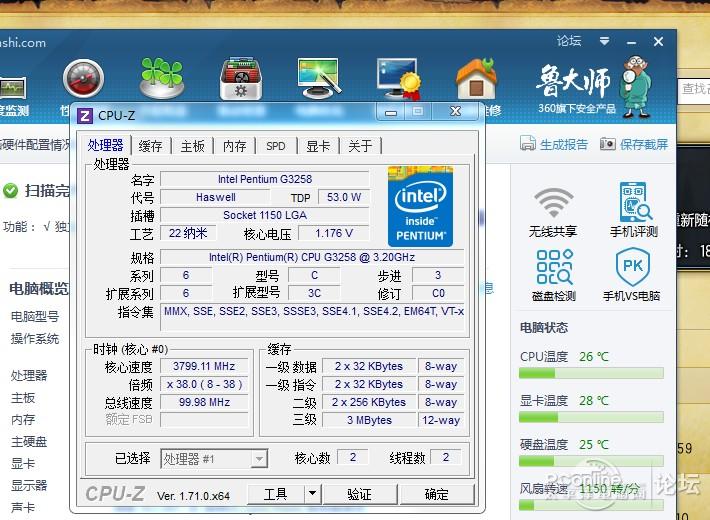Select 主板 in Lu Dashi sidebar
The height and width of the screenshot is (520, 710).
(x=23, y=398)
